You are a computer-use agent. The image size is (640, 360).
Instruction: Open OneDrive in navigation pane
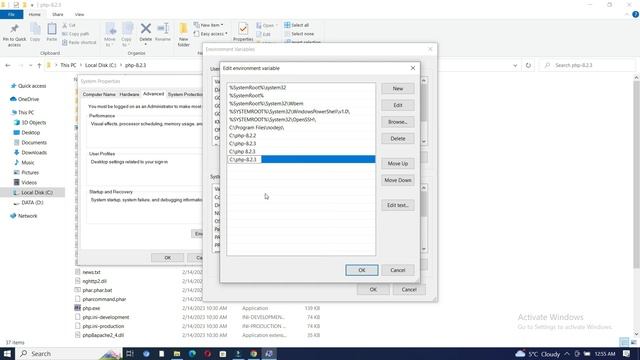[x=28, y=99]
